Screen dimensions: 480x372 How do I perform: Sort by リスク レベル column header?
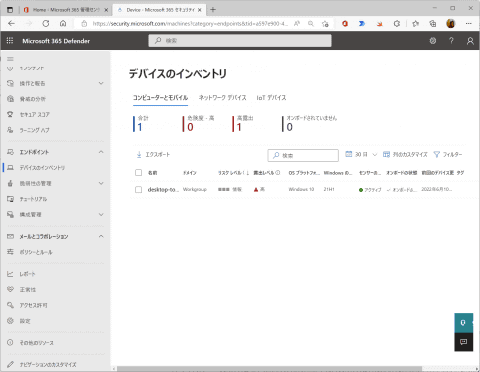point(233,173)
